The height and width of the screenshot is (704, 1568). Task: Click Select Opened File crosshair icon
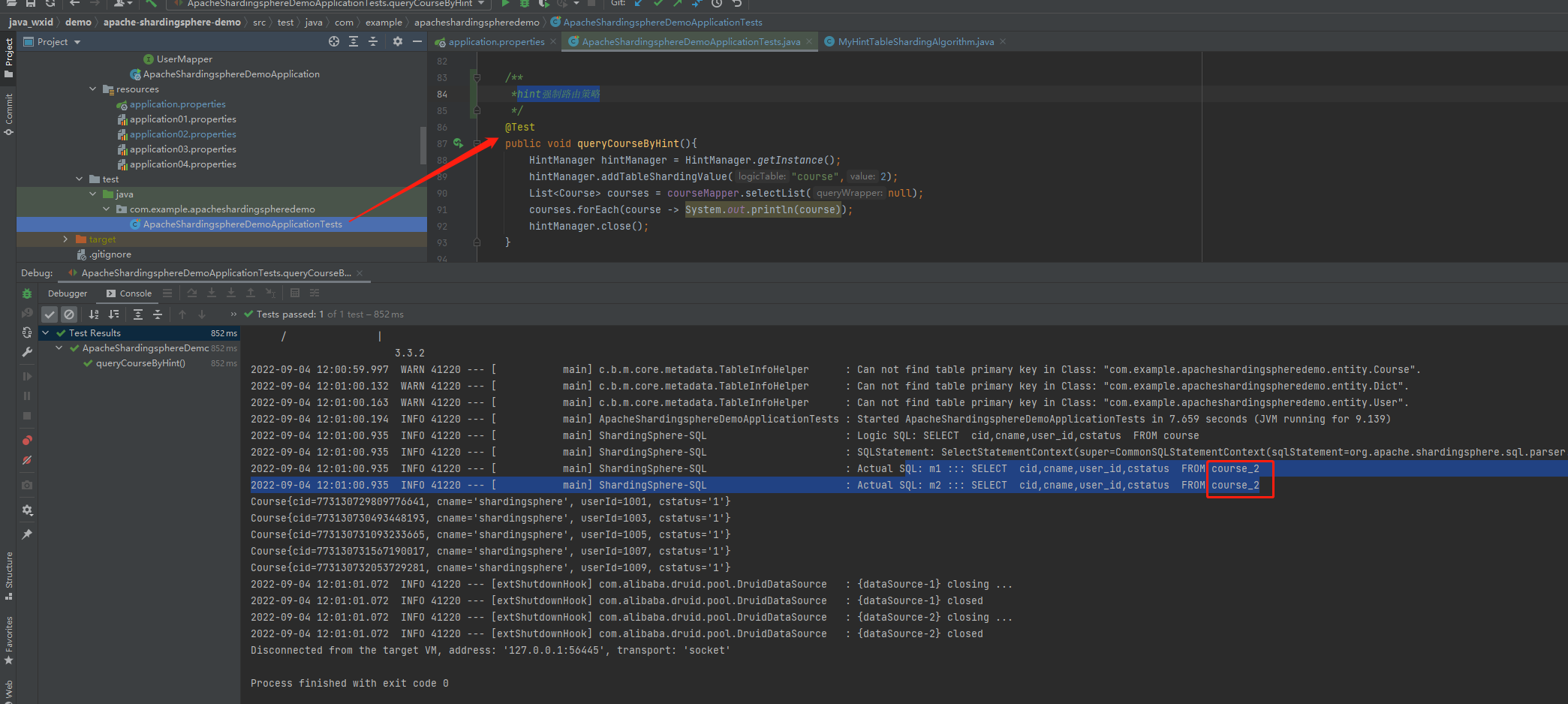click(334, 41)
